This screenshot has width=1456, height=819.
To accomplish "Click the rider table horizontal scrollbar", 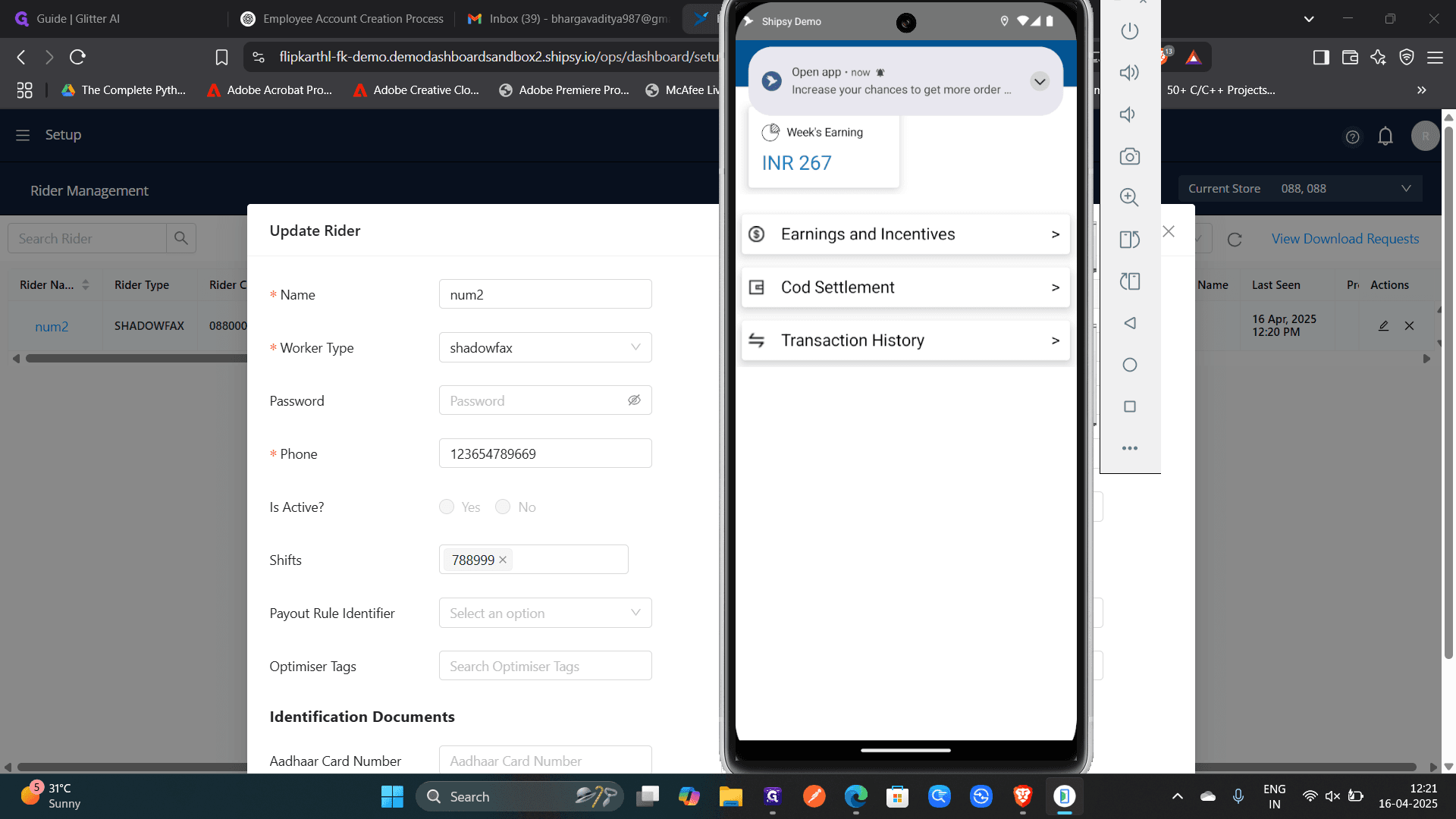I will tap(136, 359).
